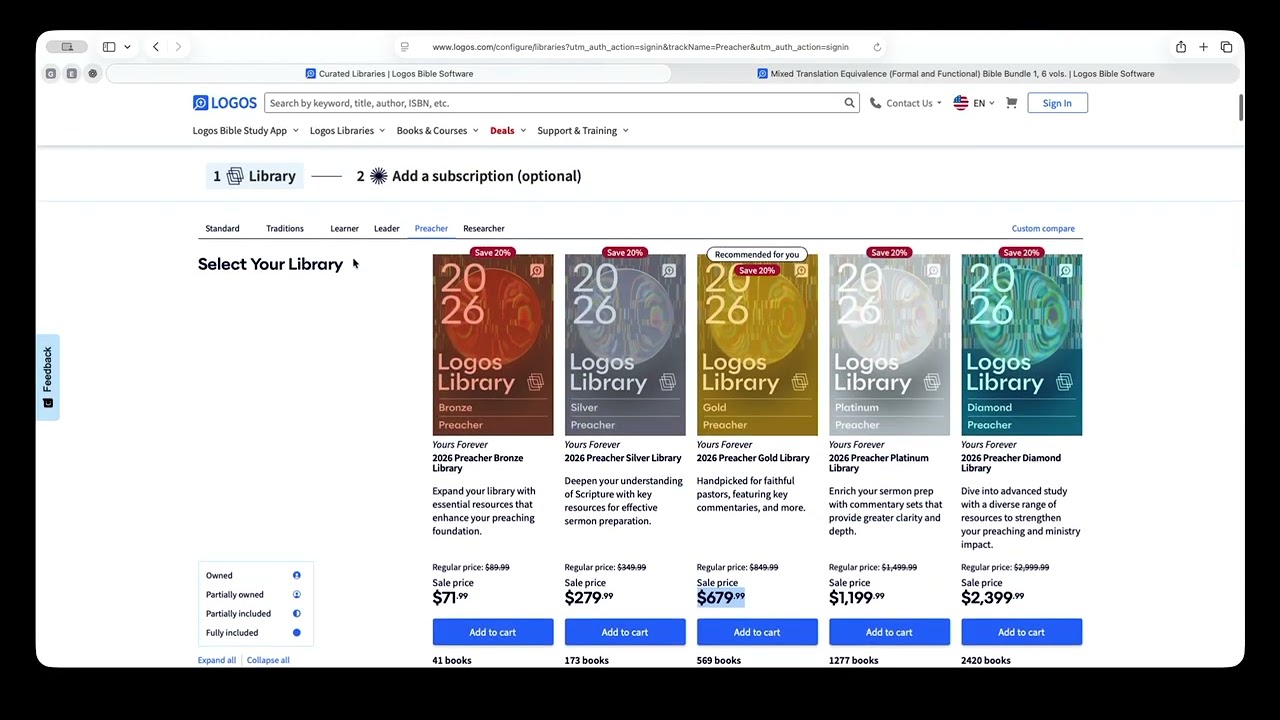Click the first pinned tab icon
This screenshot has height=720, width=1280.
pyautogui.click(x=51, y=74)
